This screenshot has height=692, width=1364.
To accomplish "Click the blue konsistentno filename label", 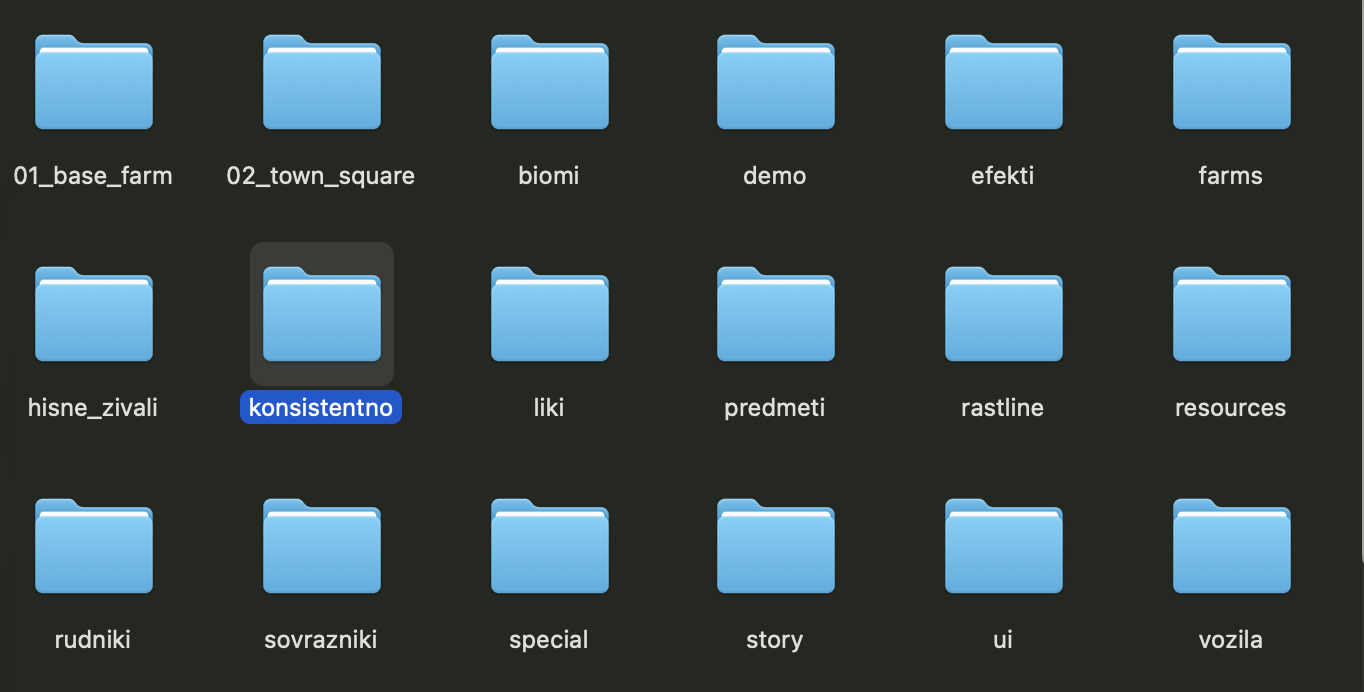I will (321, 408).
